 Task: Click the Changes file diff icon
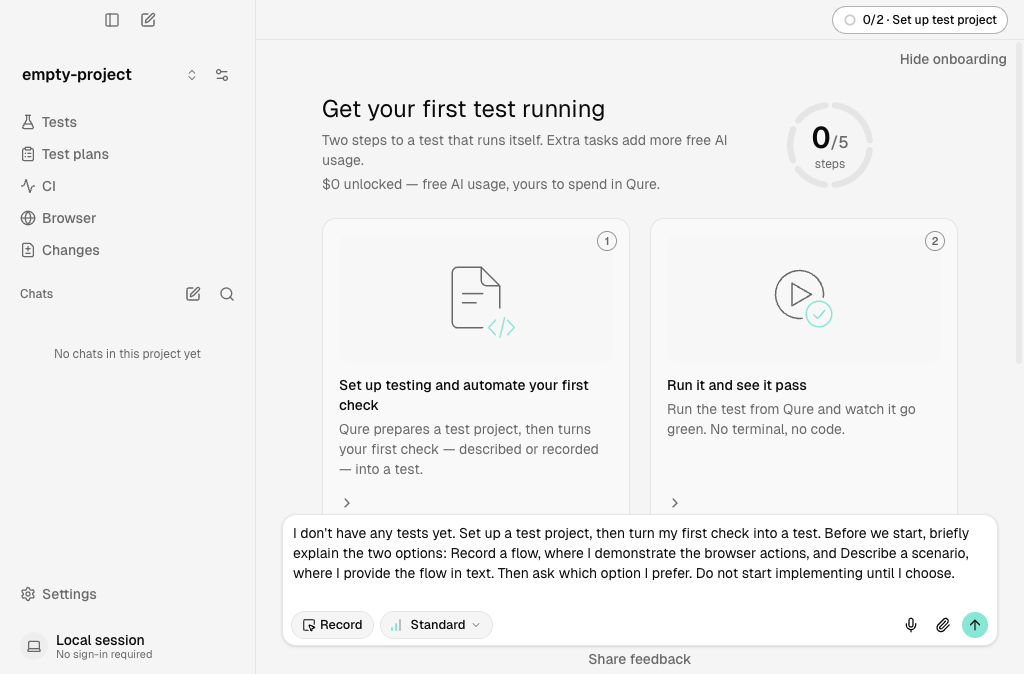pyautogui.click(x=27, y=250)
